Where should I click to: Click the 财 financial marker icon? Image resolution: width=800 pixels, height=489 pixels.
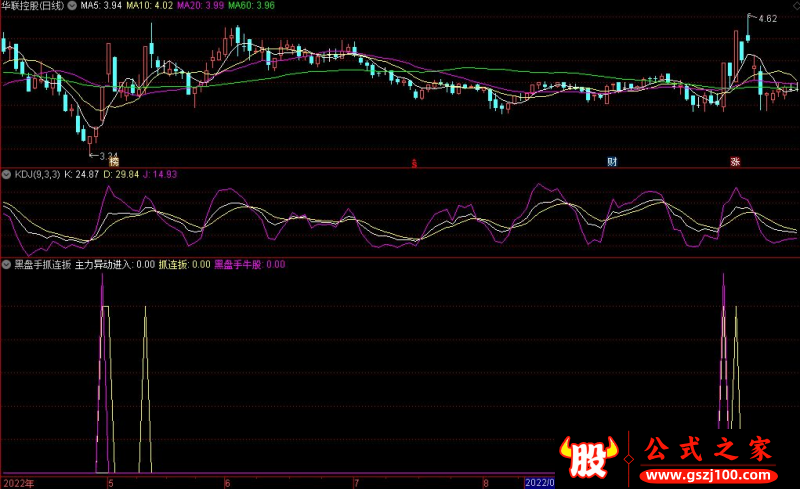point(612,161)
